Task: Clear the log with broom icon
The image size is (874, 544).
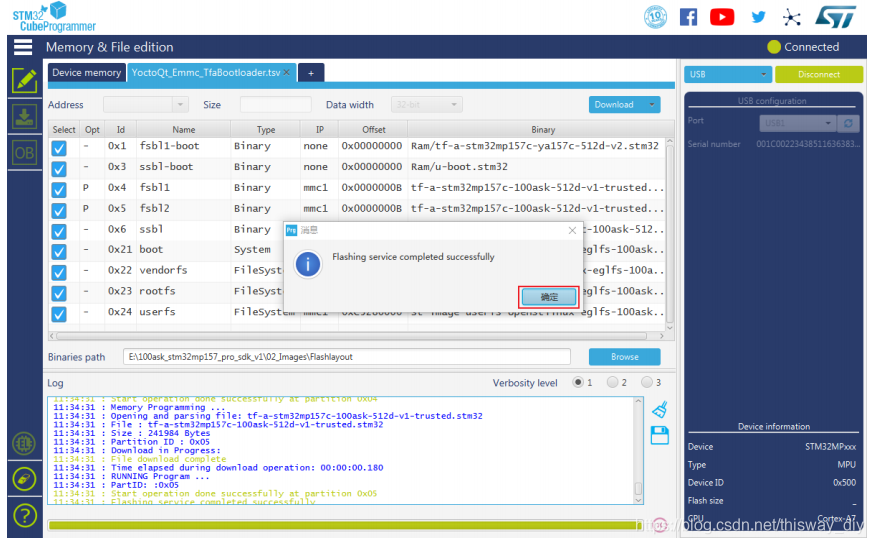Action: [660, 410]
